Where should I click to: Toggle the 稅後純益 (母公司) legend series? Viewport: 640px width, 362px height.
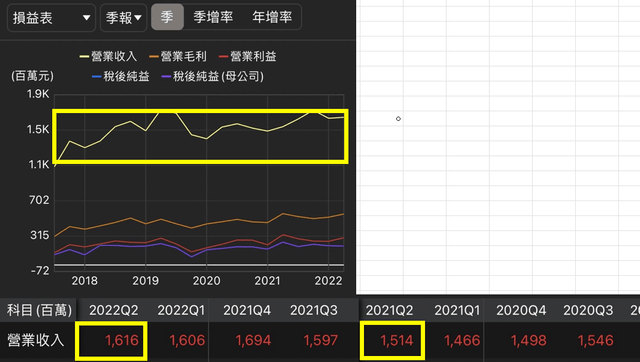point(213,76)
